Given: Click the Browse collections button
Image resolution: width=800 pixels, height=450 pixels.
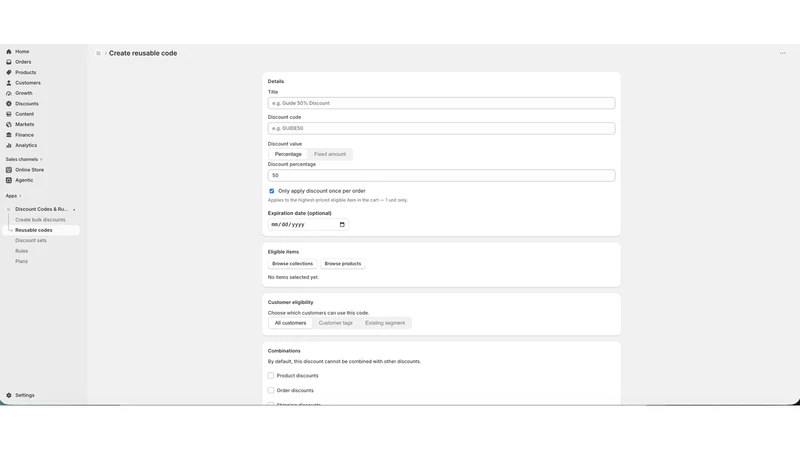Looking at the screenshot, I should tap(292, 264).
